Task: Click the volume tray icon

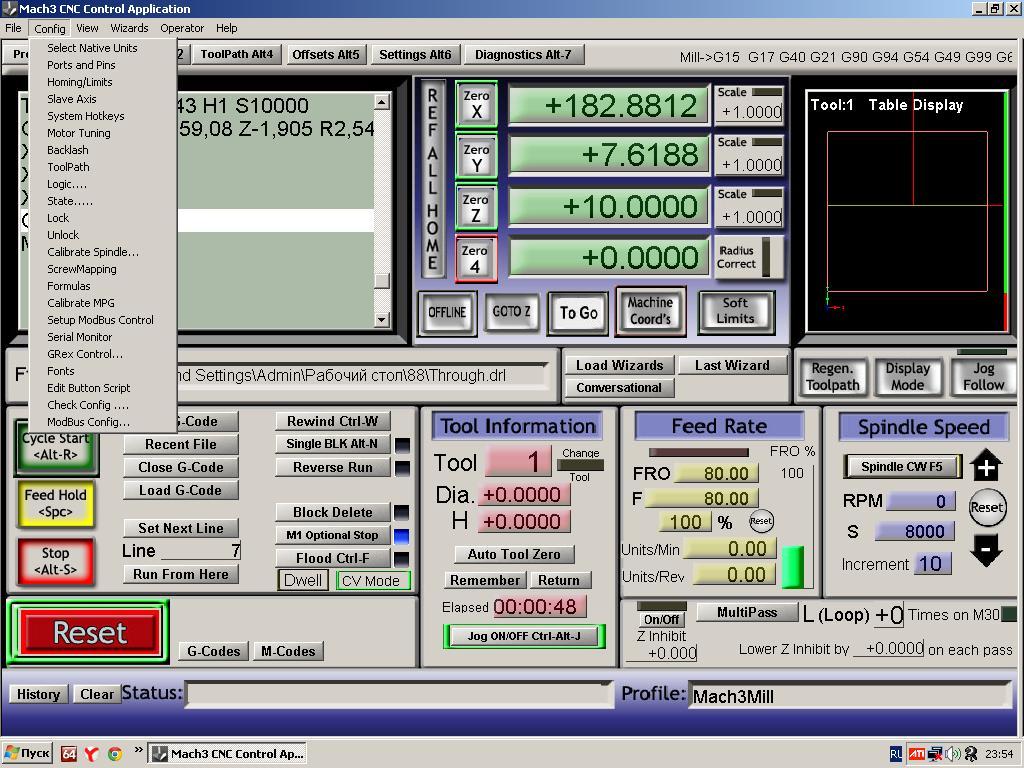Action: coord(953,754)
